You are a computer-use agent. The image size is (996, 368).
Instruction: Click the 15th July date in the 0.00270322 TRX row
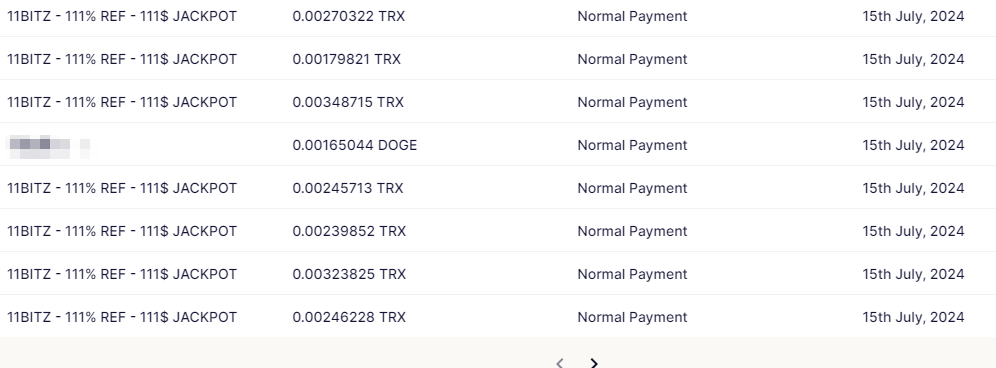[x=913, y=17]
